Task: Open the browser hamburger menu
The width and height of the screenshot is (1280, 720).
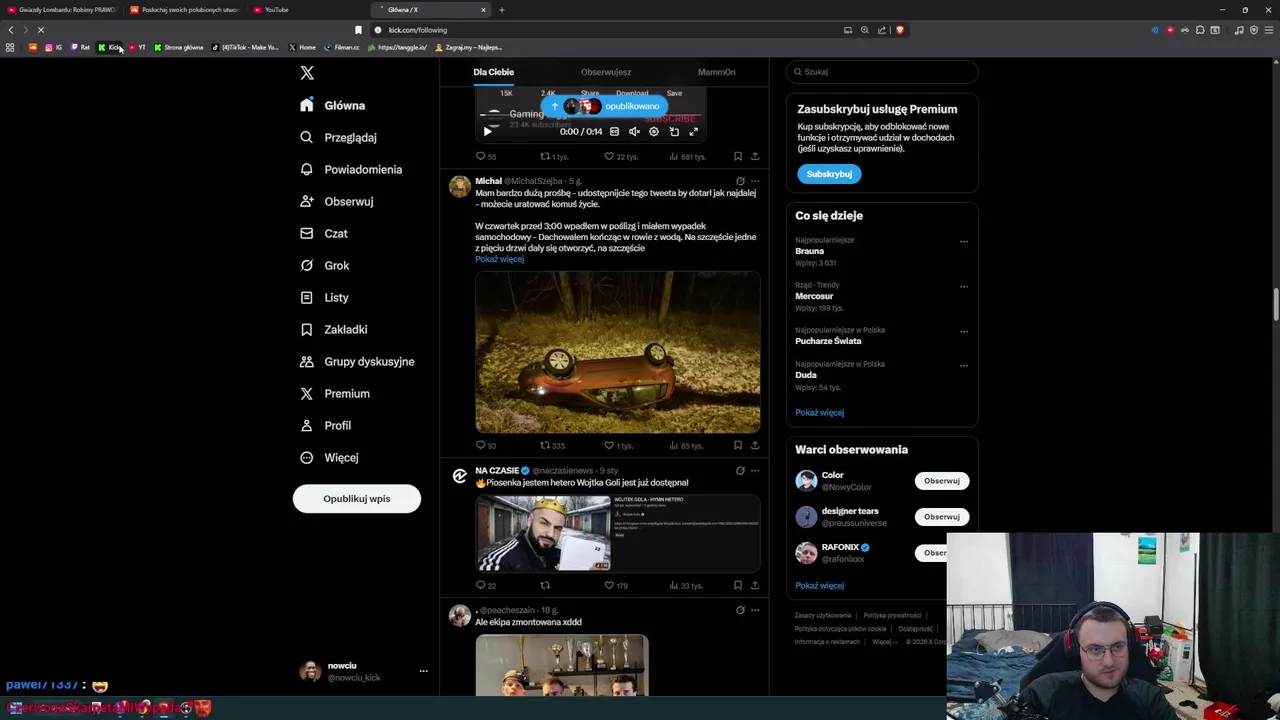Action: pos(1269,30)
